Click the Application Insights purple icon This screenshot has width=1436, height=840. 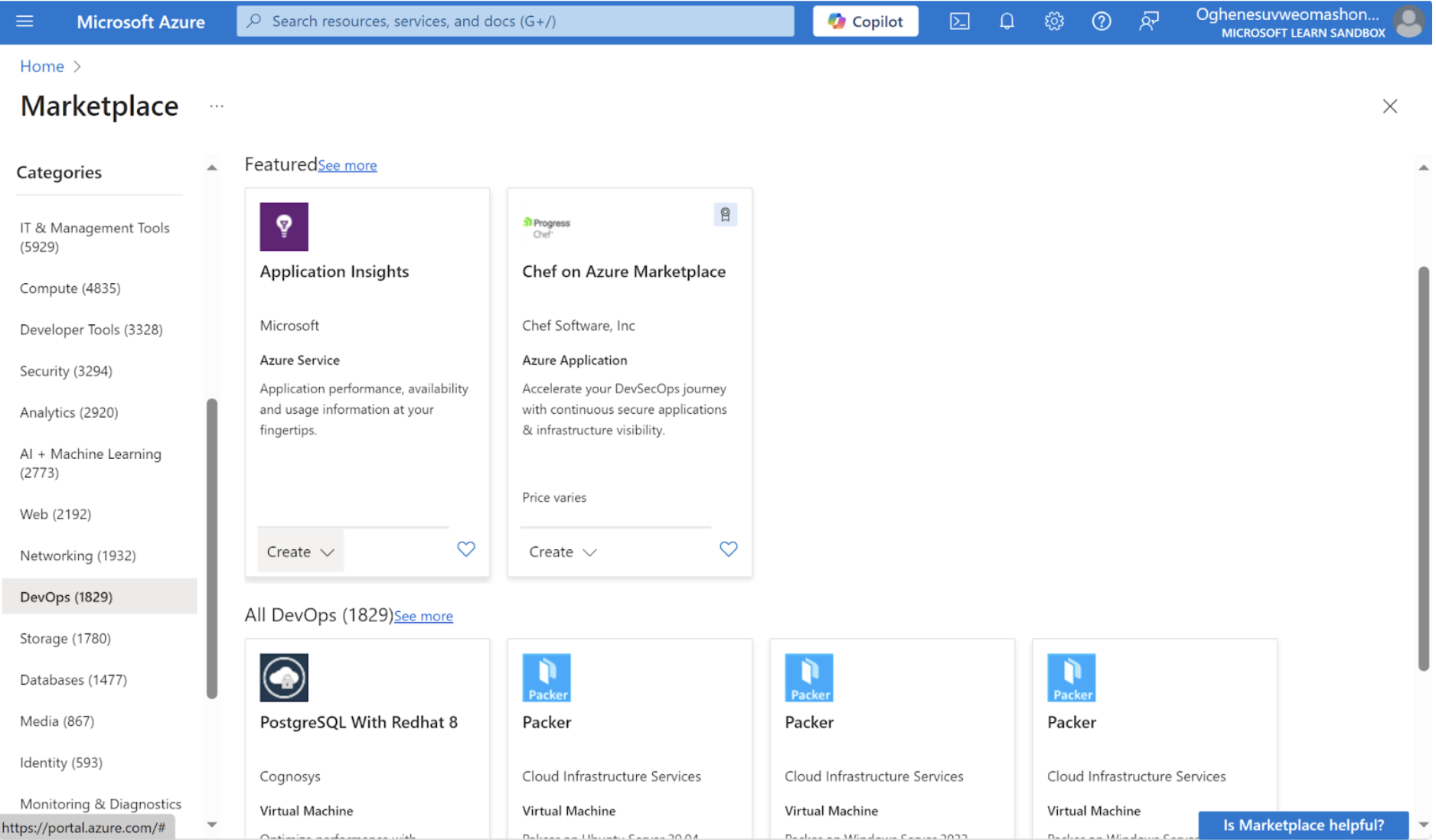point(285,227)
